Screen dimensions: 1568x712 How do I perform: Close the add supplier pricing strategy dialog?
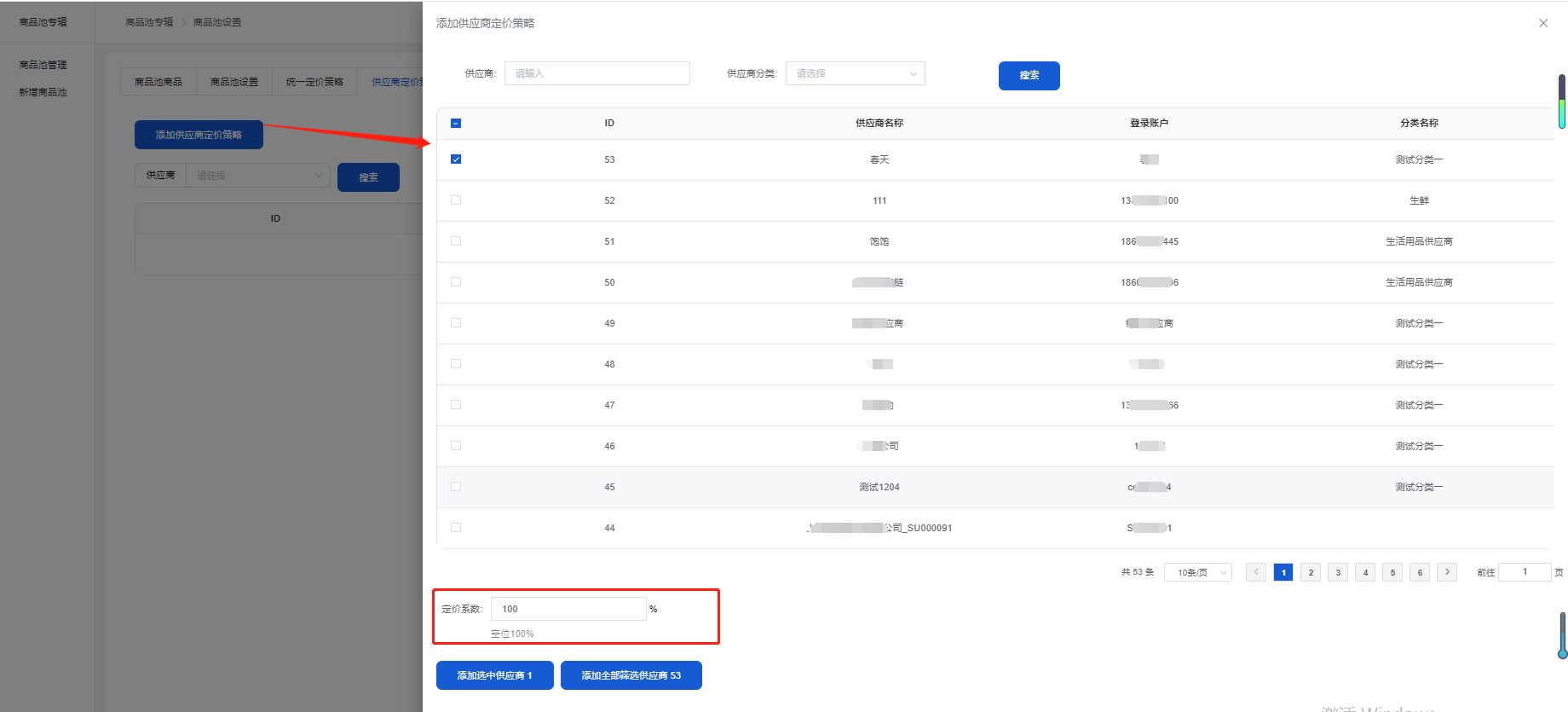(x=1543, y=23)
